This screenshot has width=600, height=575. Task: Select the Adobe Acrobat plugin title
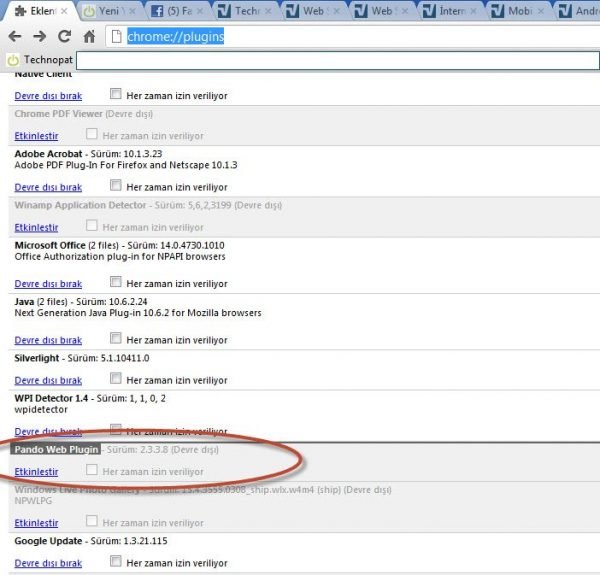(48, 154)
